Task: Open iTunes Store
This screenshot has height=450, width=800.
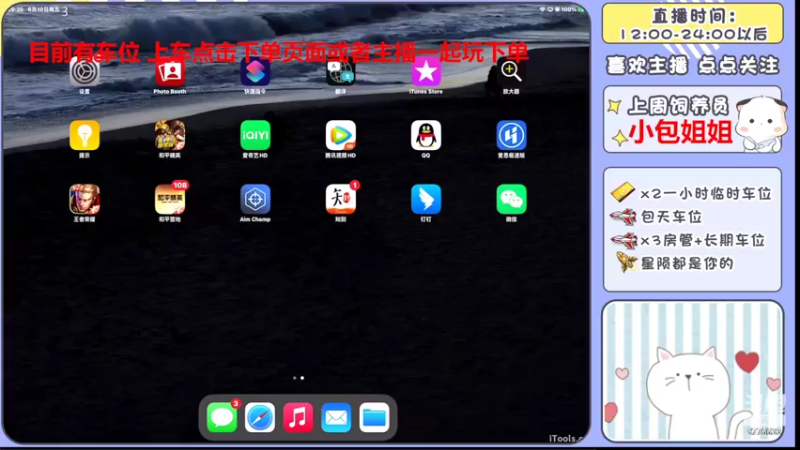Action: tap(426, 71)
